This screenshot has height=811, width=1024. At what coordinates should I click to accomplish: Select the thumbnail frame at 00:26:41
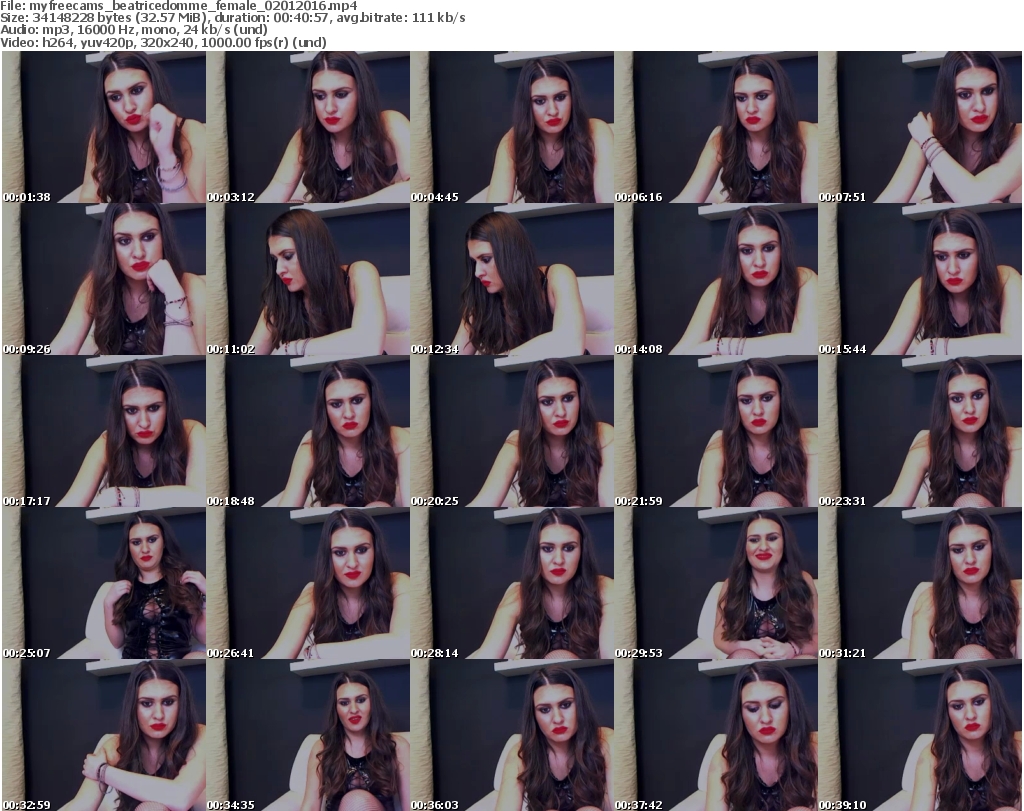click(x=308, y=584)
